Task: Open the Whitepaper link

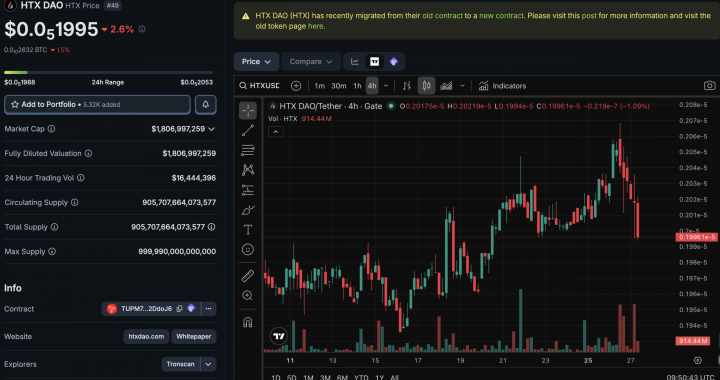Action: [x=194, y=336]
